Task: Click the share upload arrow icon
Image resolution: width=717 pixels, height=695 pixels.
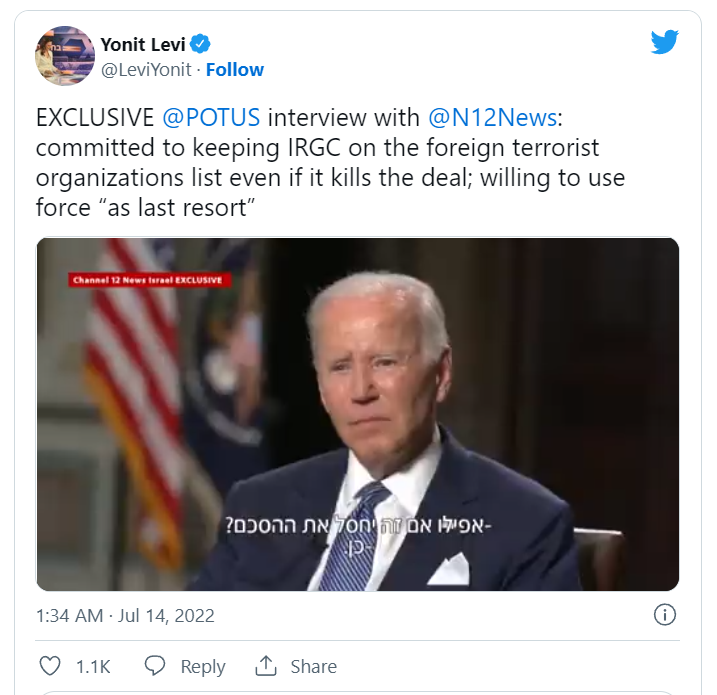Action: pyautogui.click(x=266, y=666)
